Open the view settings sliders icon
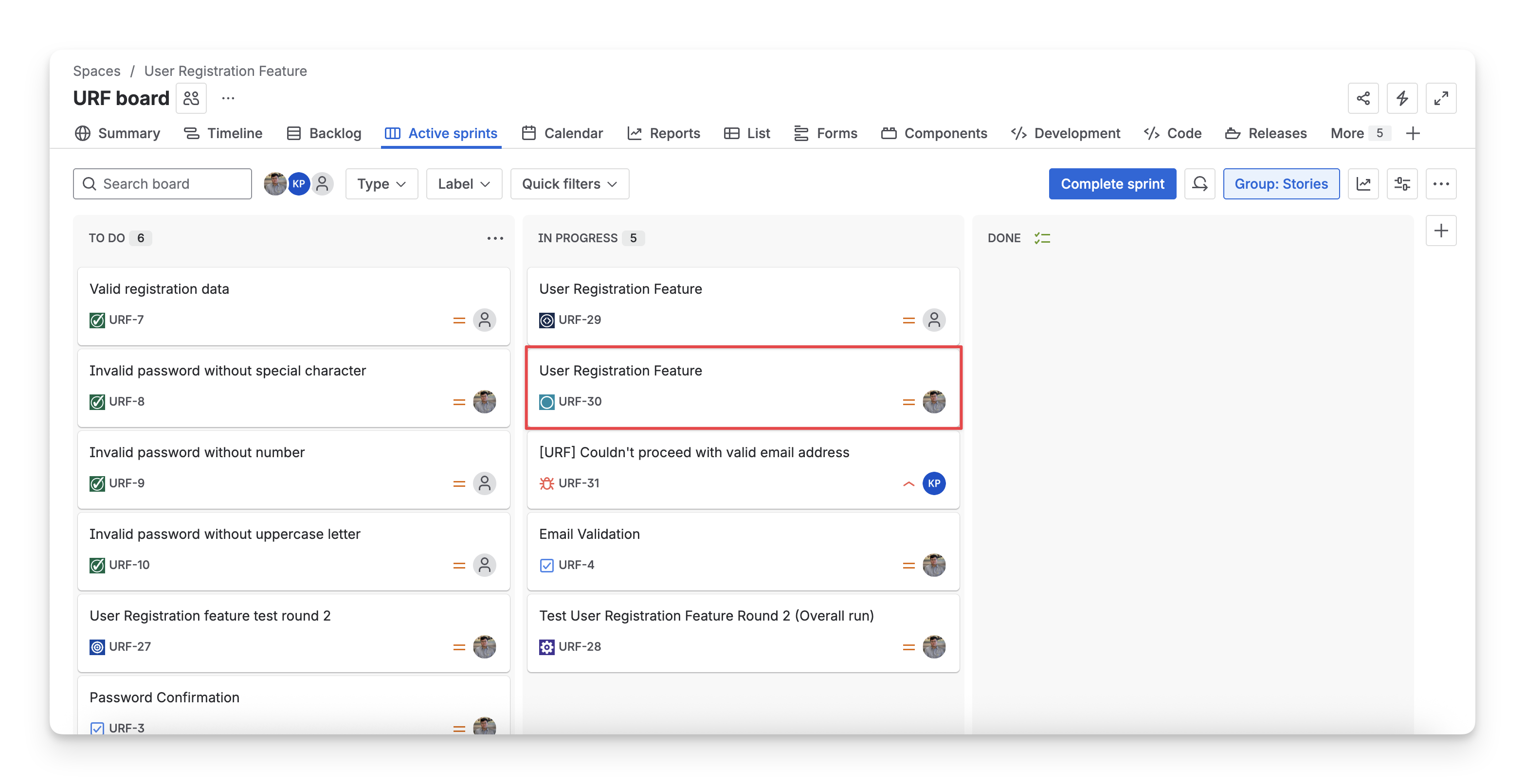Image resolution: width=1525 pixels, height=784 pixels. (x=1402, y=184)
